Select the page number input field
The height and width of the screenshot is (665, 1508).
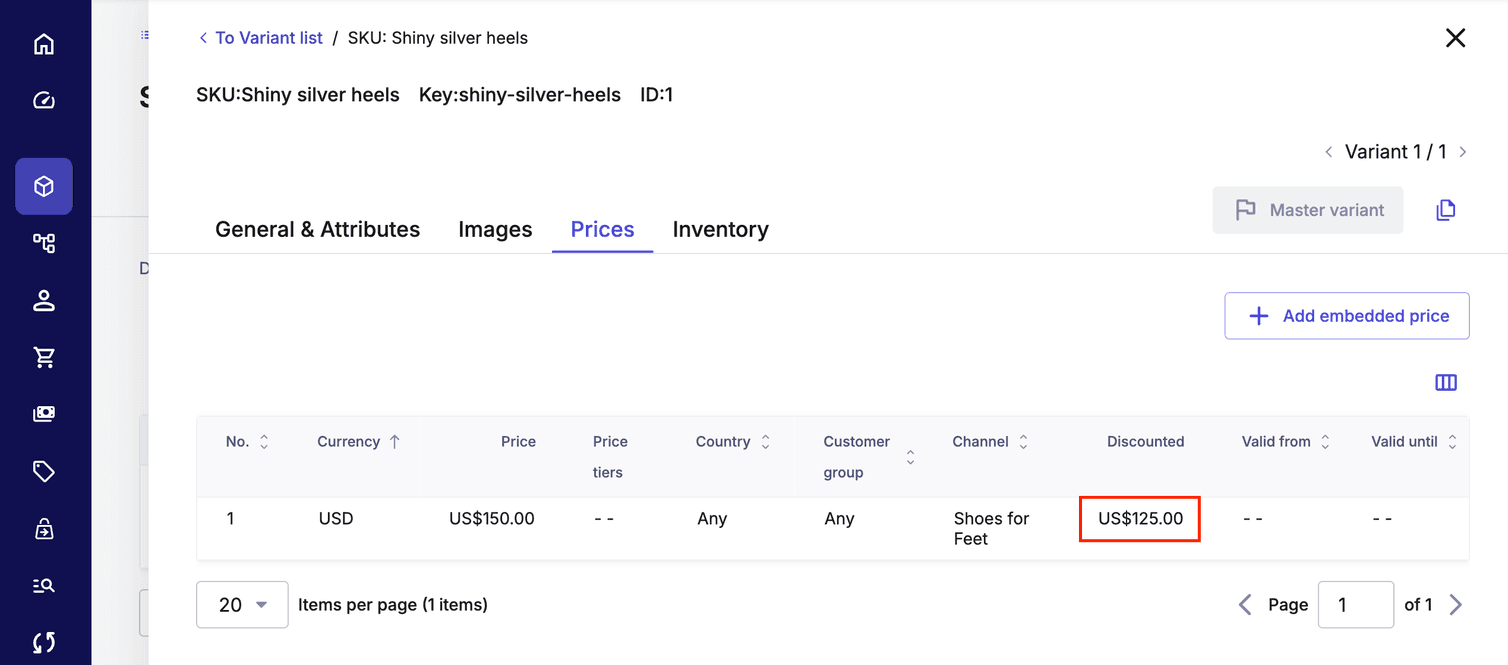click(x=1356, y=604)
